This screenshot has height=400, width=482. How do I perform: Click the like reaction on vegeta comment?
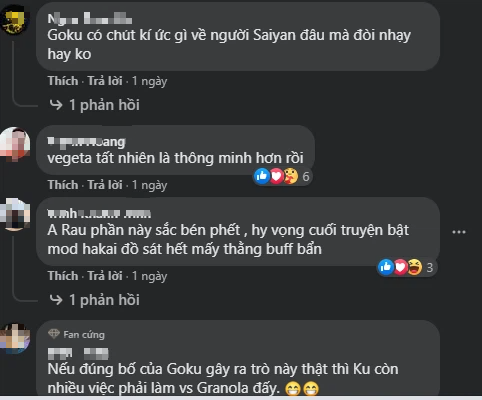coord(262,176)
